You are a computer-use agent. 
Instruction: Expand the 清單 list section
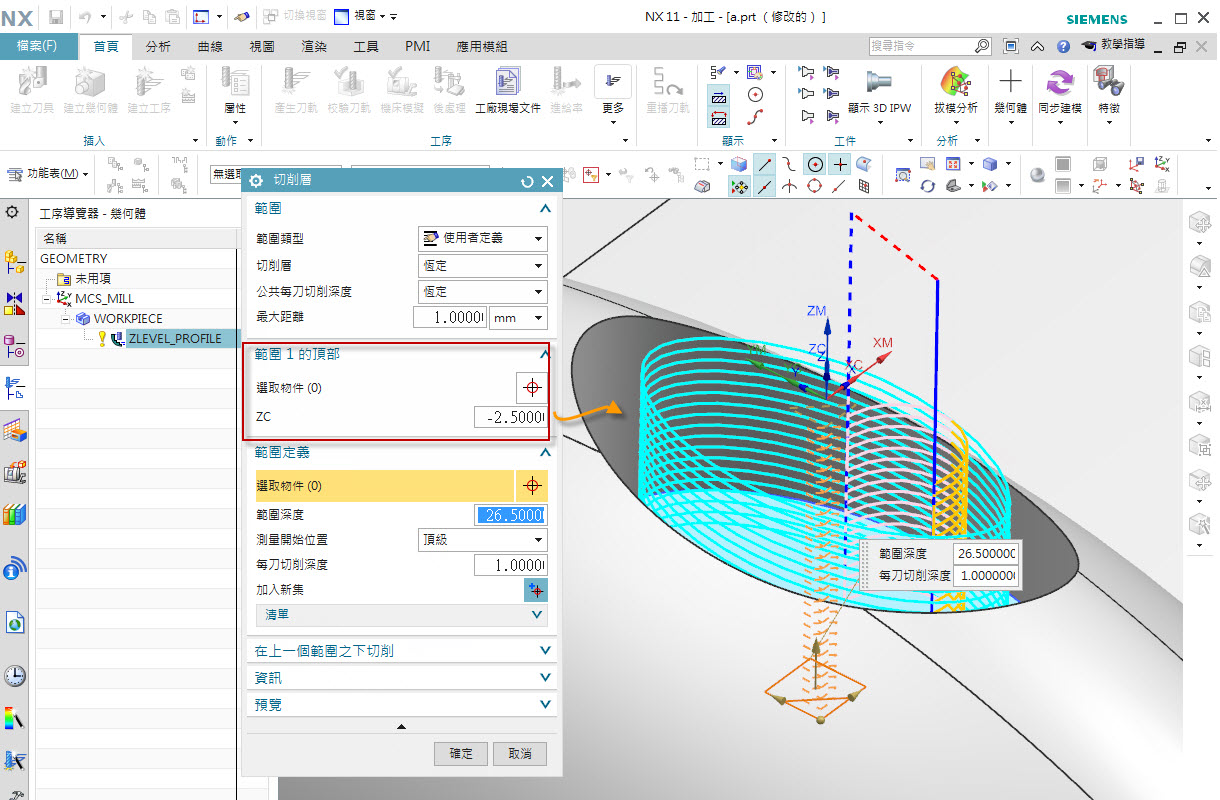tap(402, 615)
